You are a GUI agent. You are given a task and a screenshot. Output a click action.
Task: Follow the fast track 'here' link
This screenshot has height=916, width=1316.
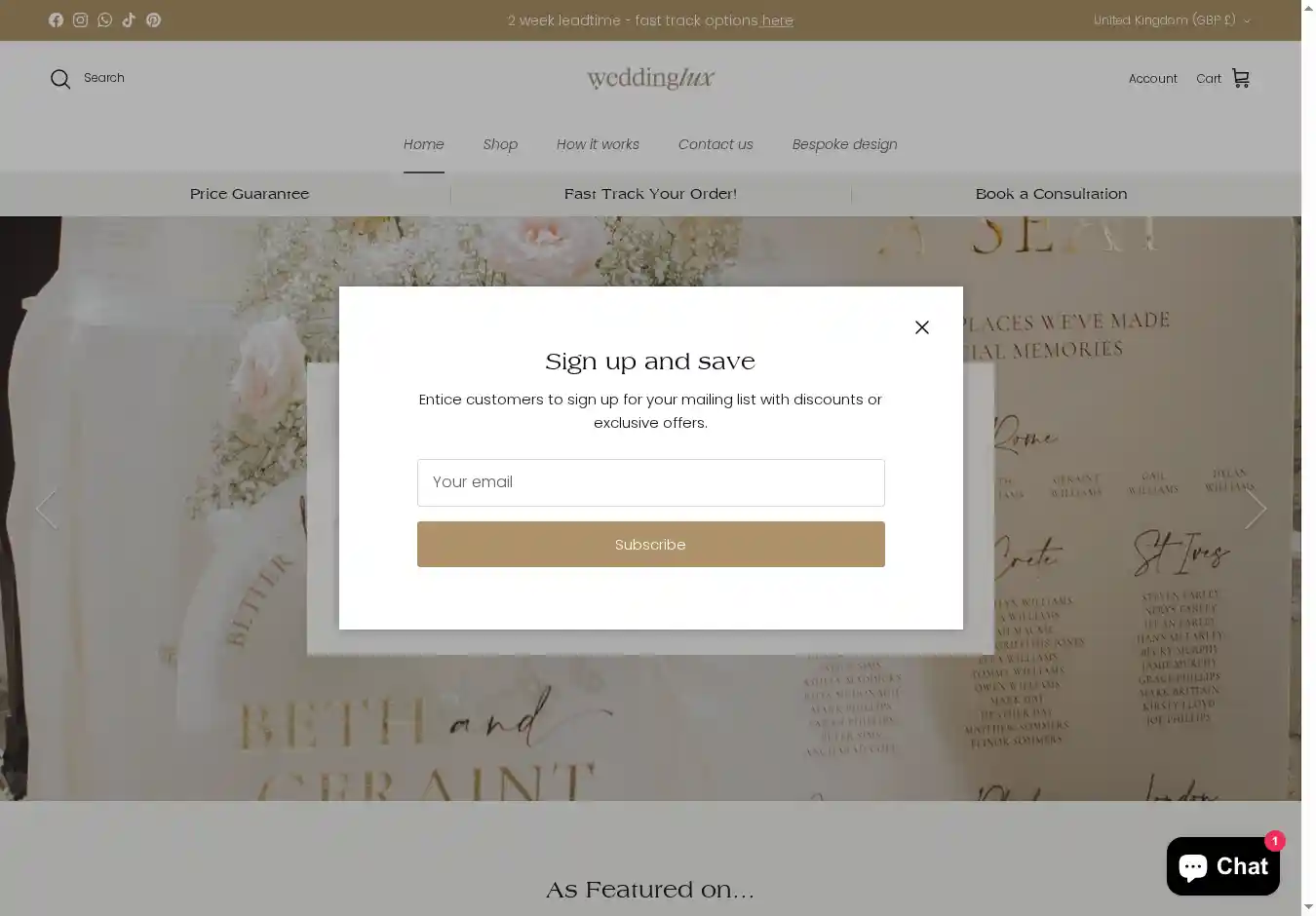tap(778, 20)
